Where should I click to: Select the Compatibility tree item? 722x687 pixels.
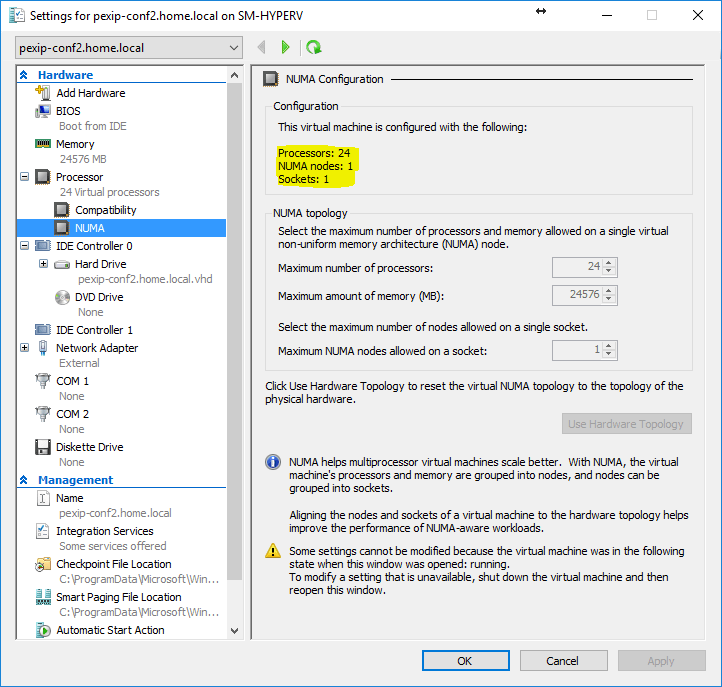point(106,210)
